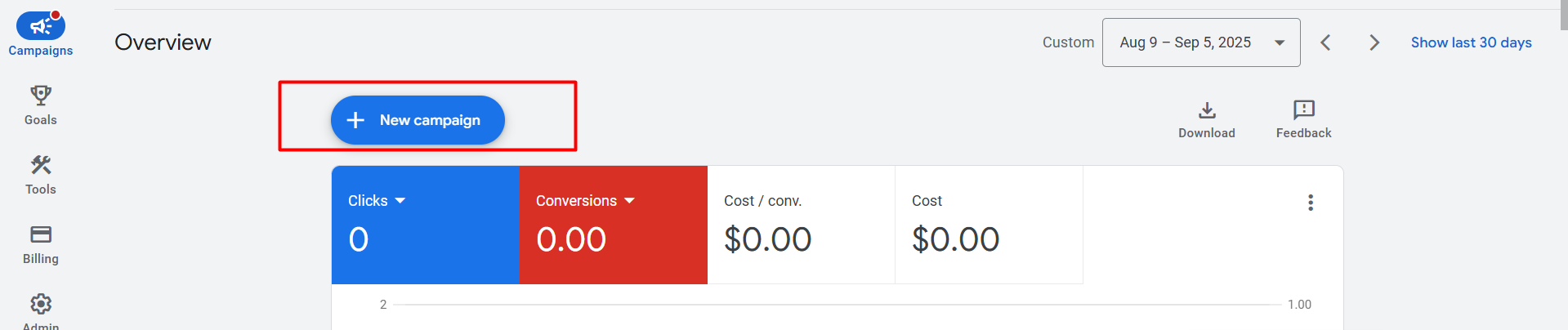Open the Goals trophy icon
Viewport: 1568px width, 330px height.
click(41, 96)
